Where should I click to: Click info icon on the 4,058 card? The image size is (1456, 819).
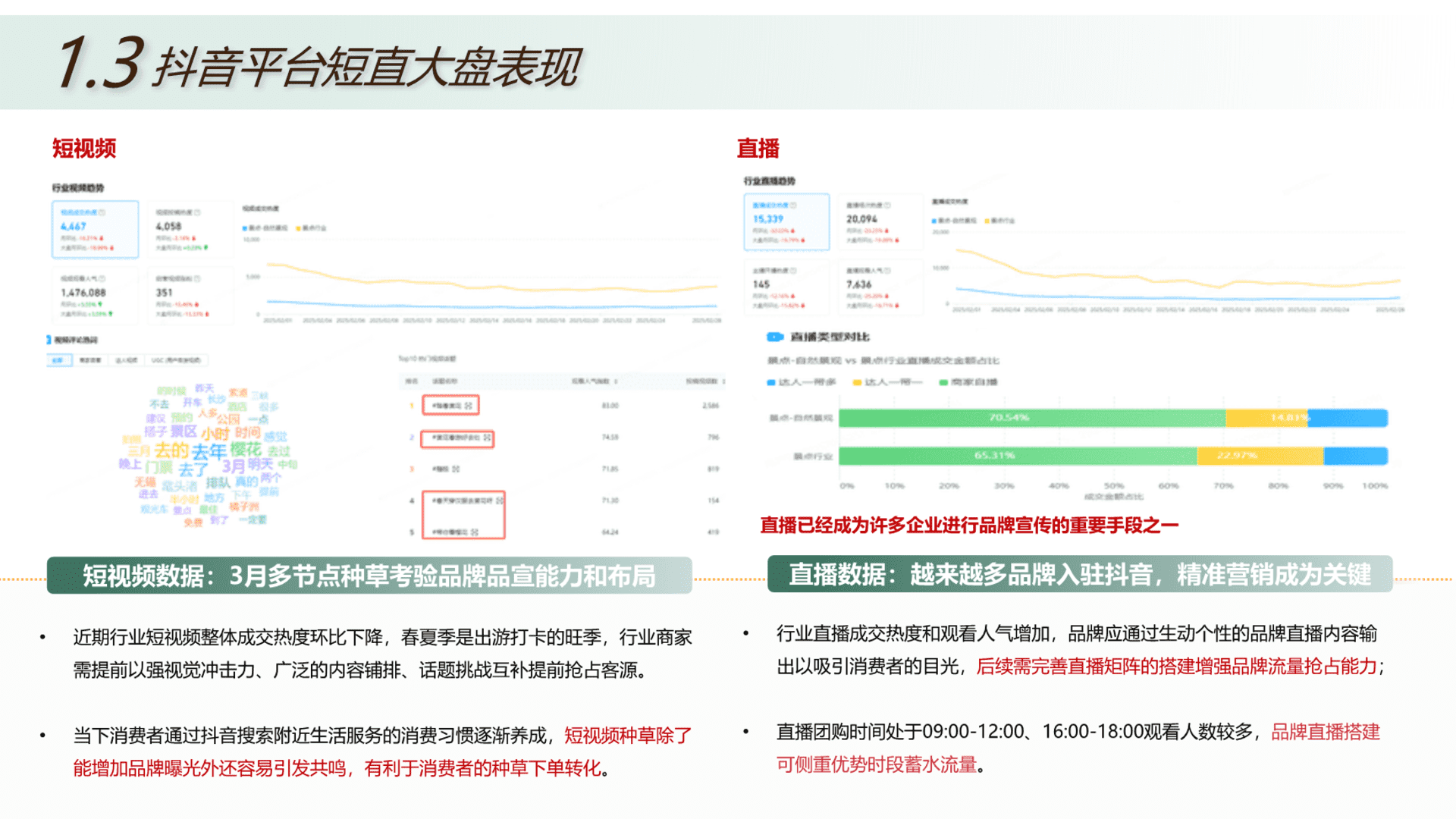(197, 212)
